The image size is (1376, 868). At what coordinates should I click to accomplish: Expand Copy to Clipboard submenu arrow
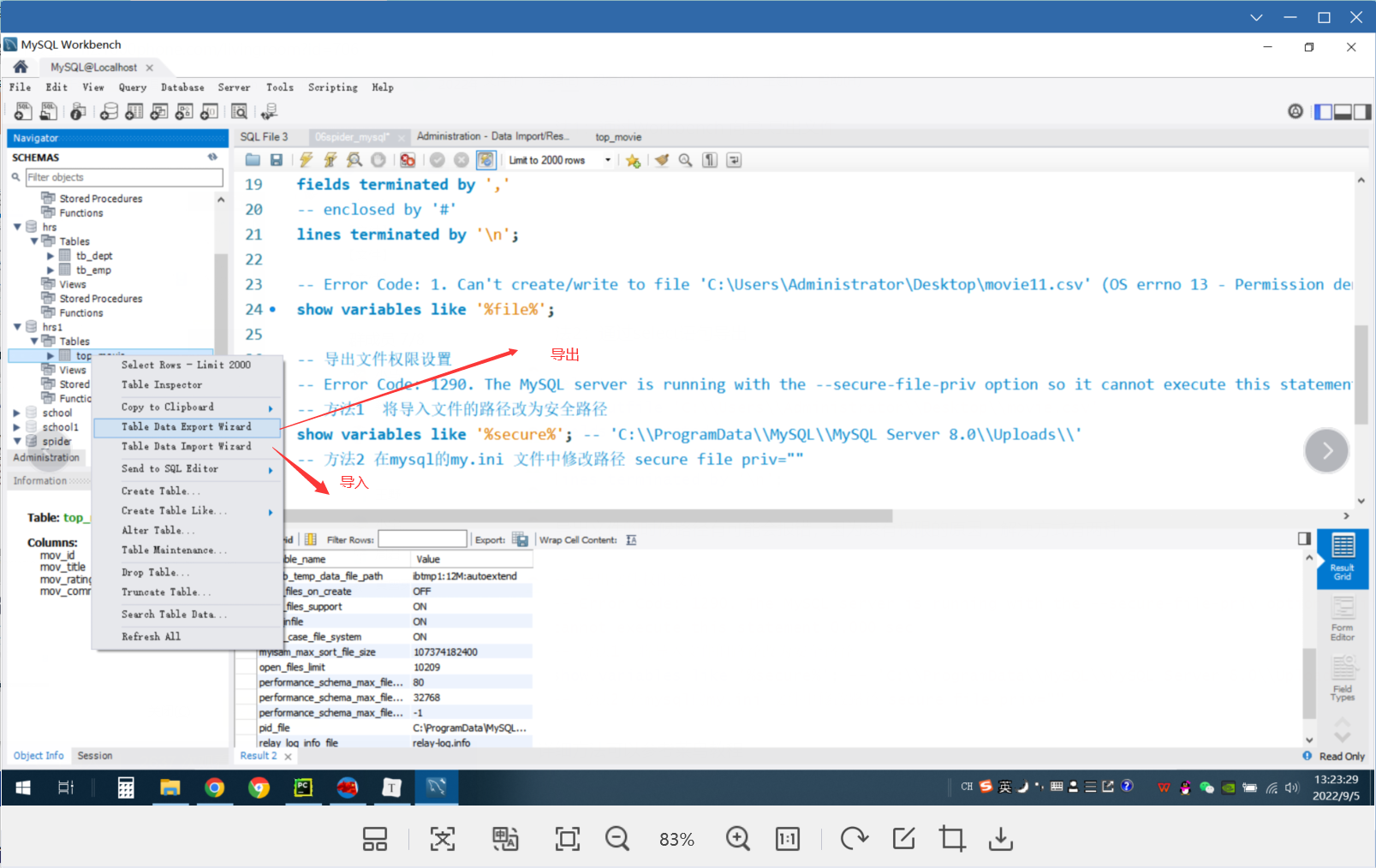271,408
